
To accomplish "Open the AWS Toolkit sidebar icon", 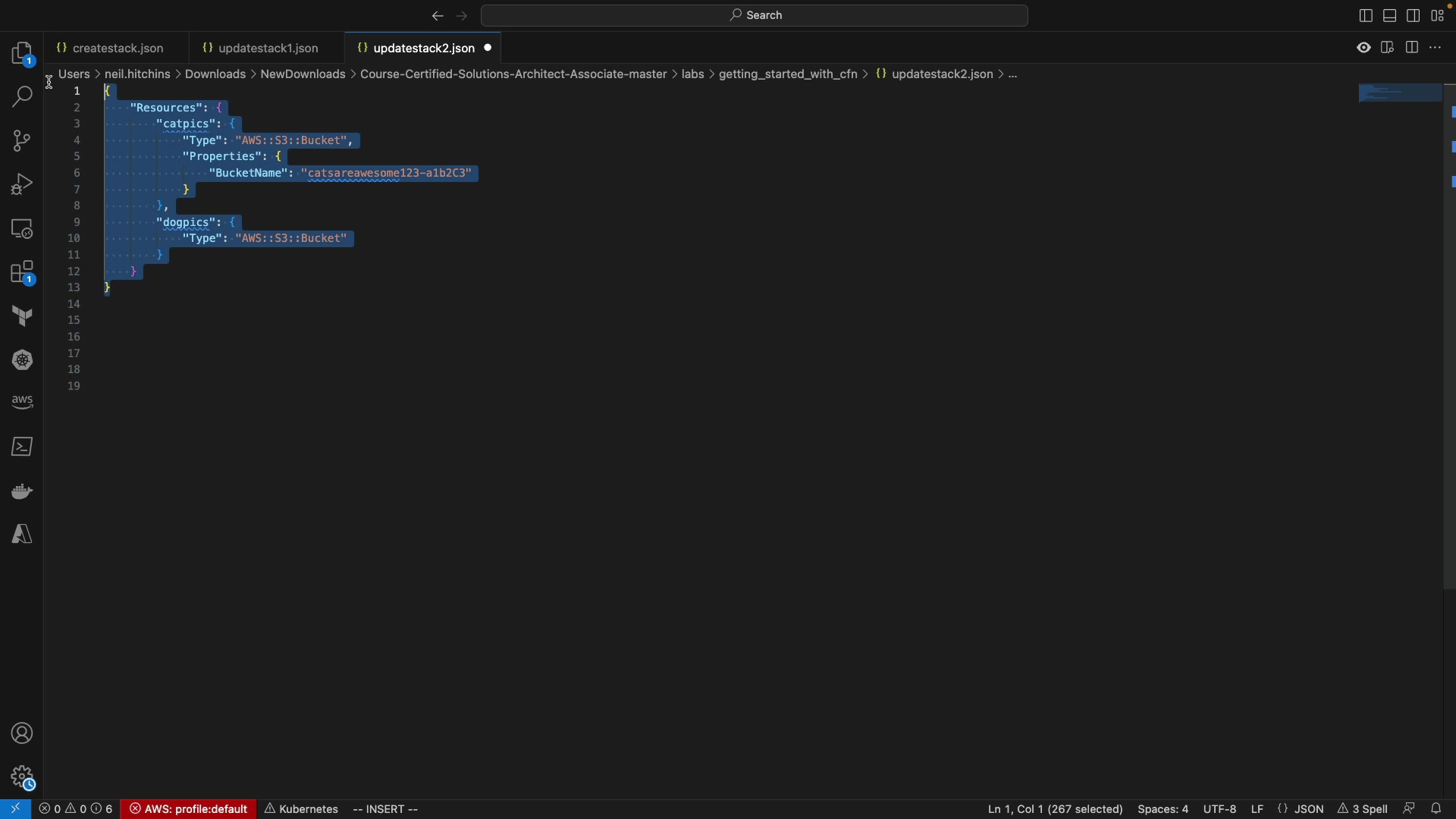I will point(22,403).
